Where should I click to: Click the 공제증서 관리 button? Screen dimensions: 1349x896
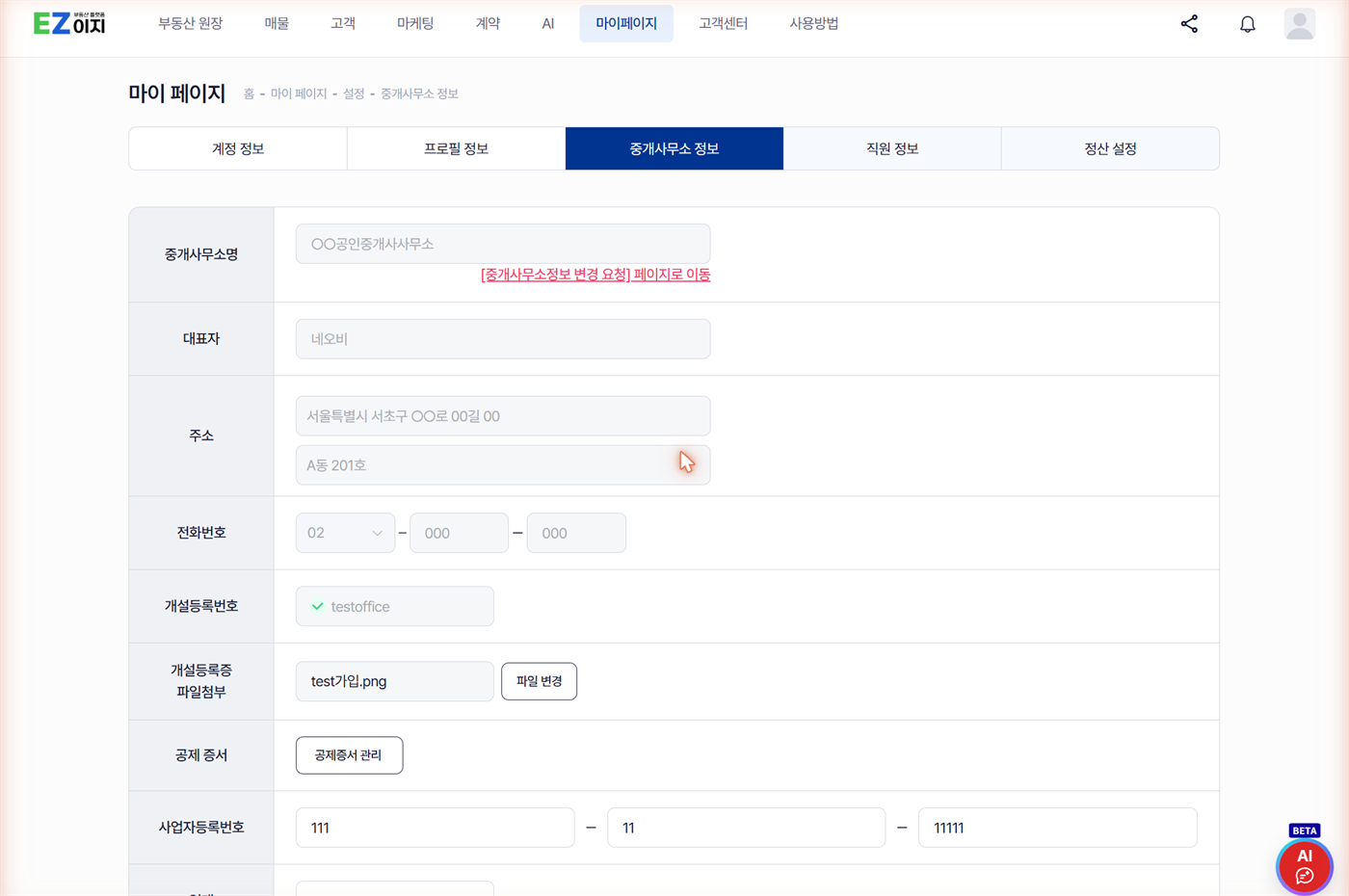click(x=349, y=755)
